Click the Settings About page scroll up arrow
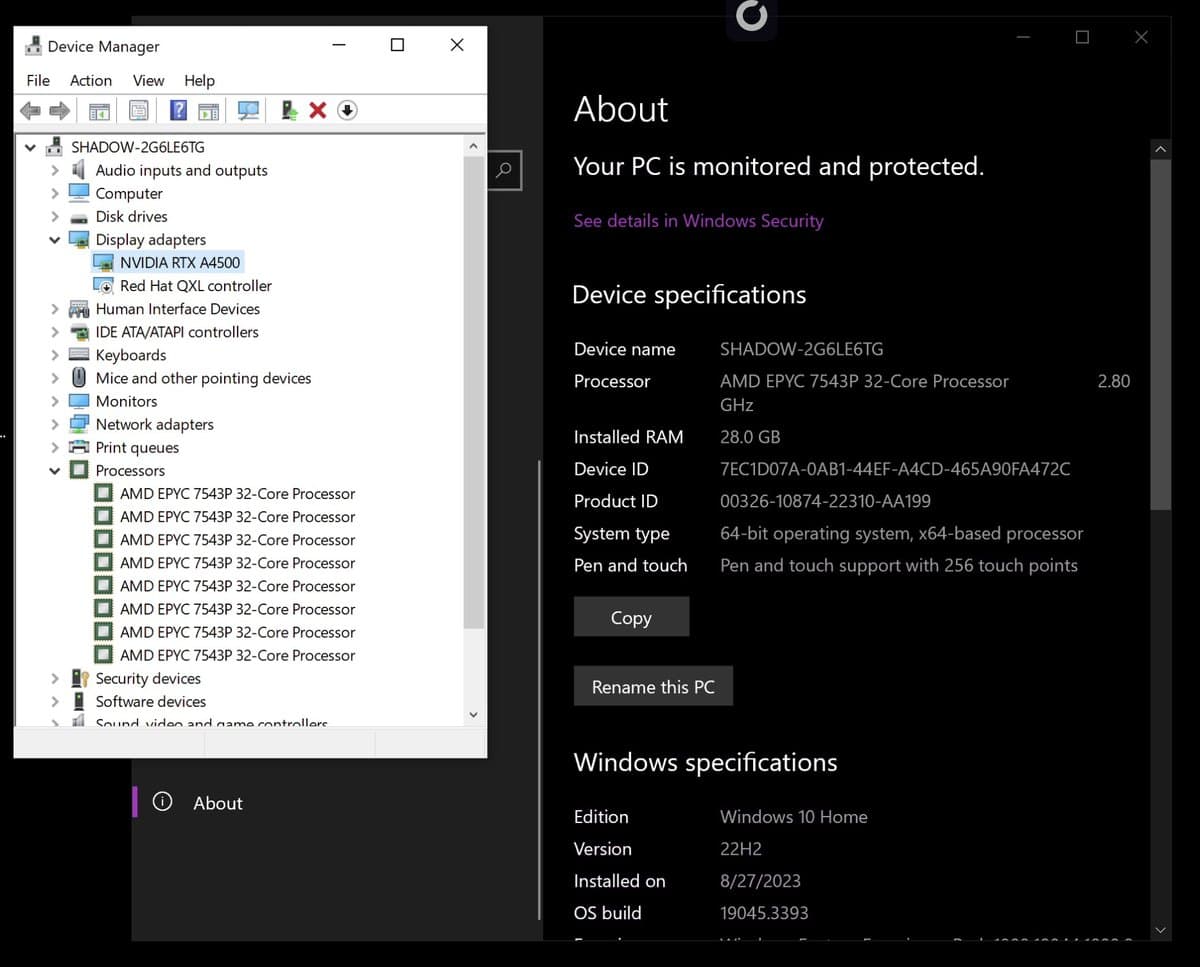Screen dimensions: 1200x967 (1160, 149)
